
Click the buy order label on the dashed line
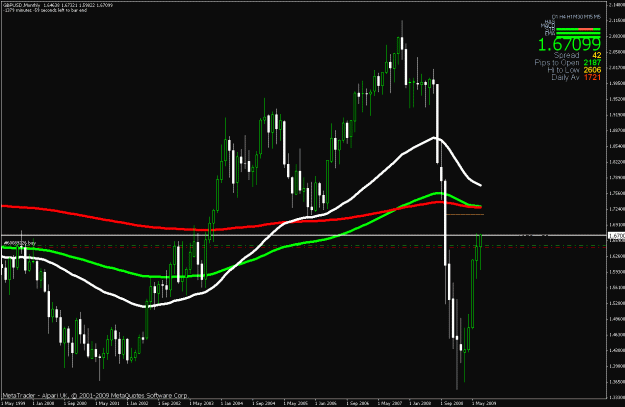pos(20,243)
